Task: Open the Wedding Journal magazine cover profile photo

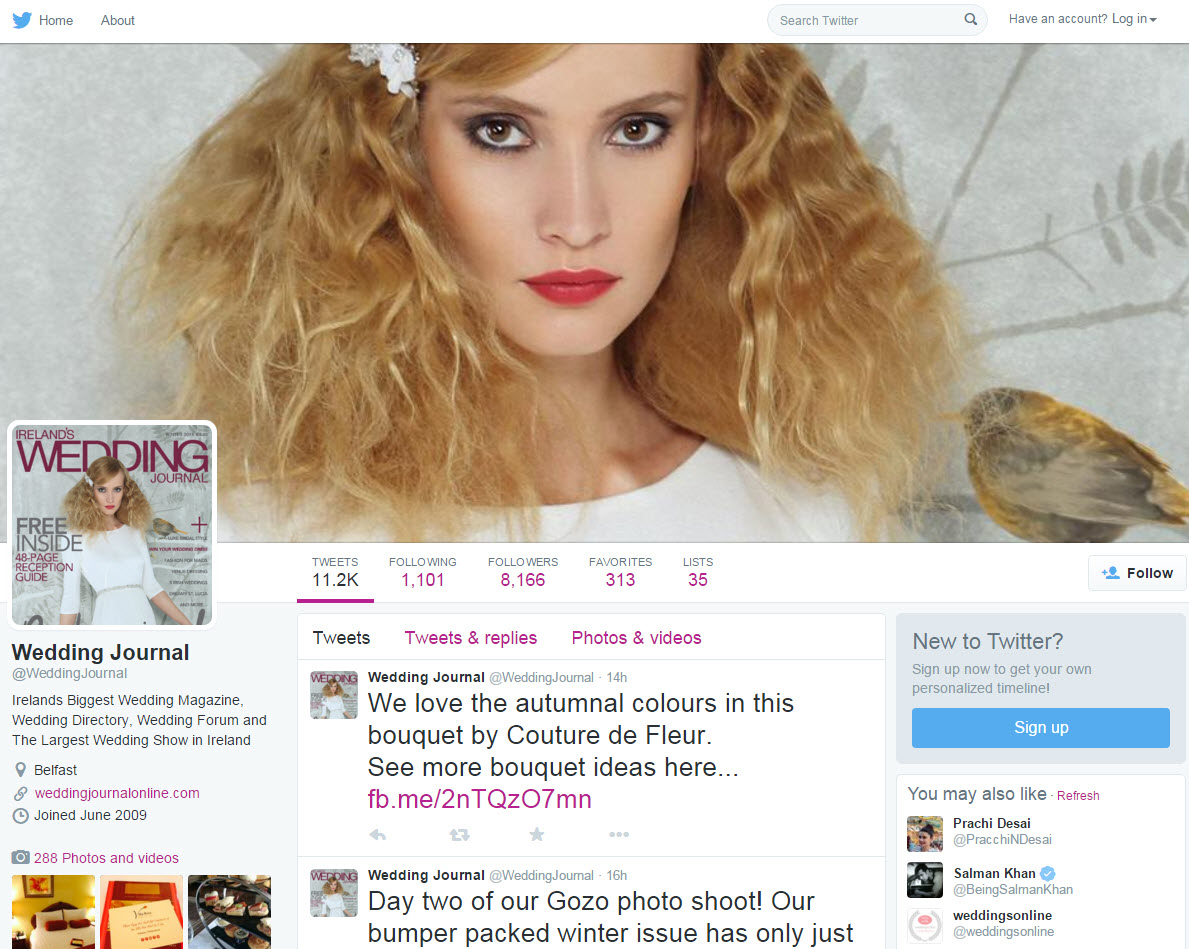Action: 112,524
